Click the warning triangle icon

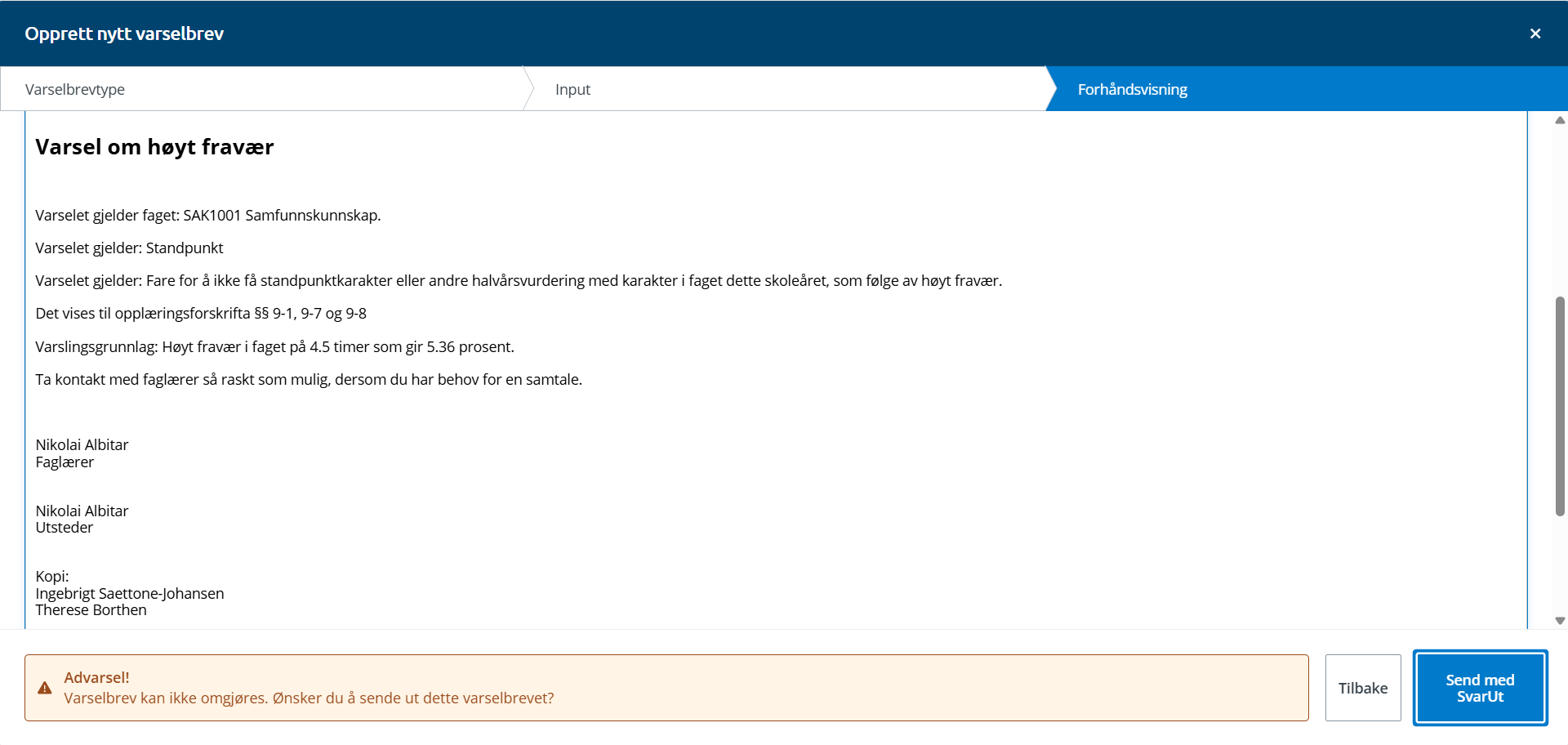tap(45, 688)
